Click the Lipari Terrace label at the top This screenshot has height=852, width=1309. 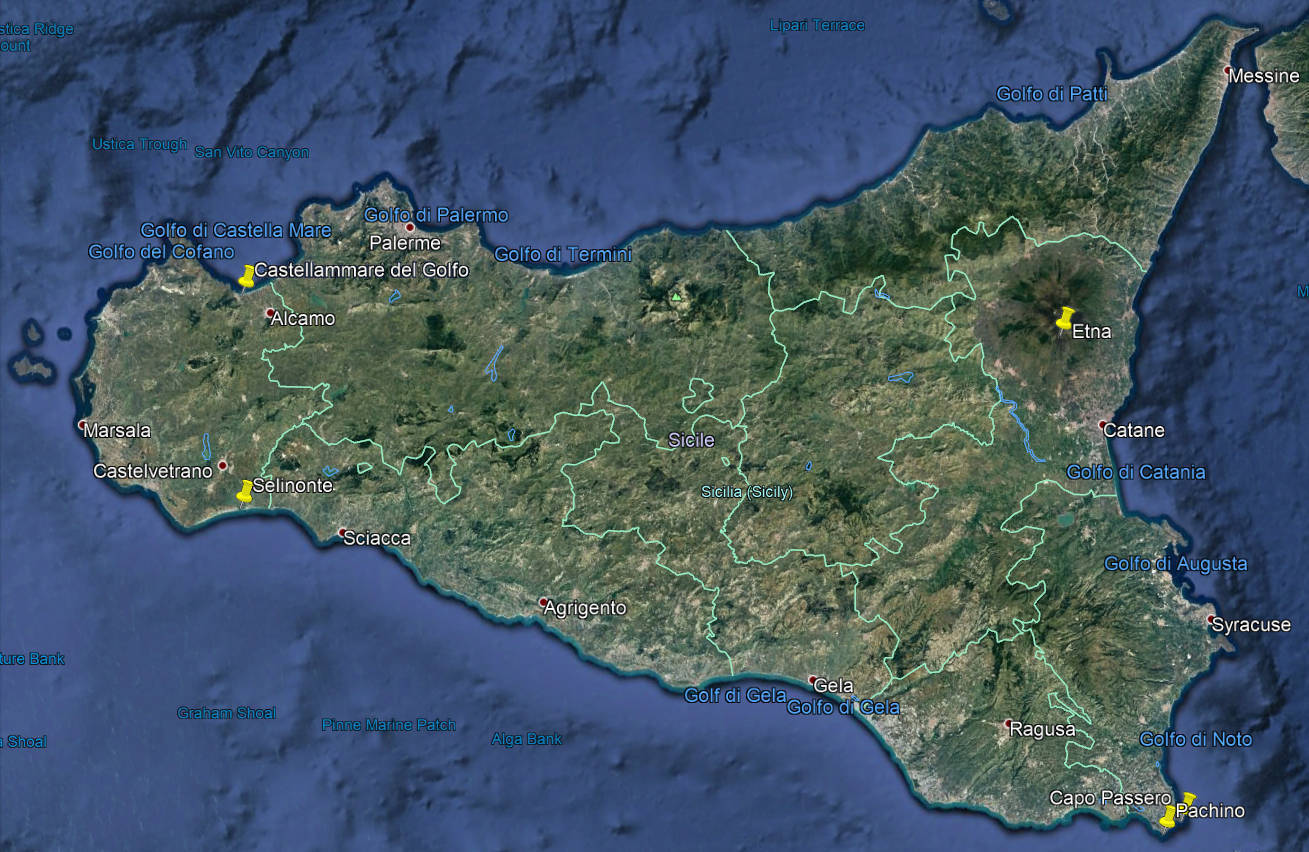815,25
